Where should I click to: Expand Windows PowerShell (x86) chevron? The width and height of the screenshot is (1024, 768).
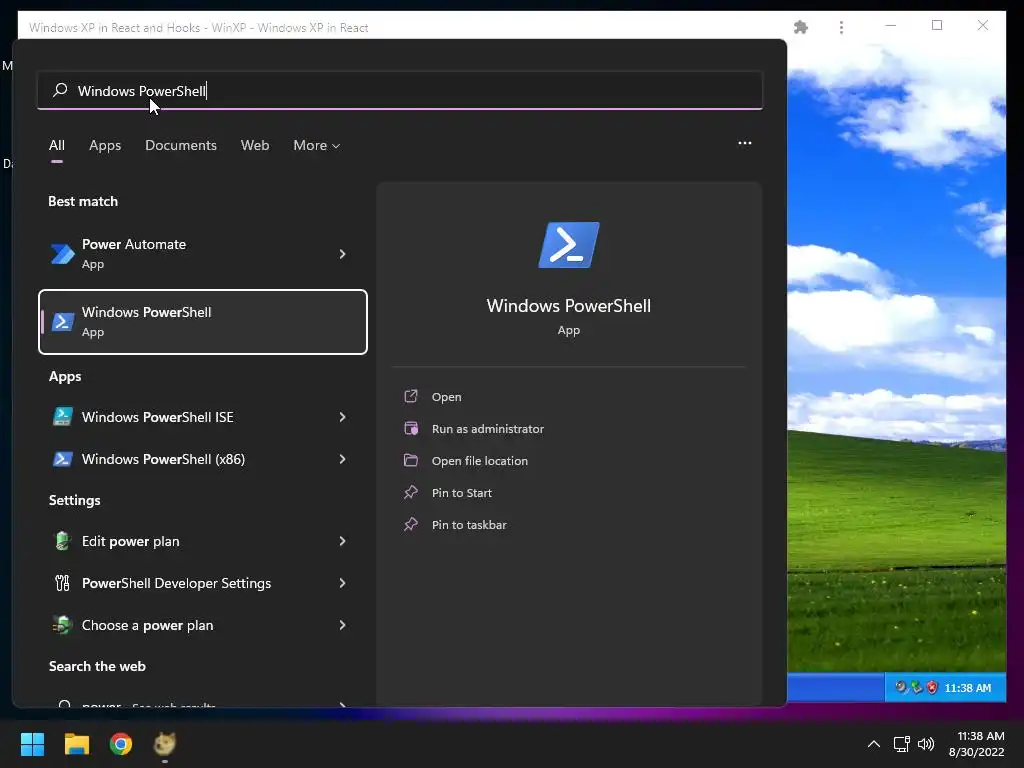pyautogui.click(x=342, y=459)
